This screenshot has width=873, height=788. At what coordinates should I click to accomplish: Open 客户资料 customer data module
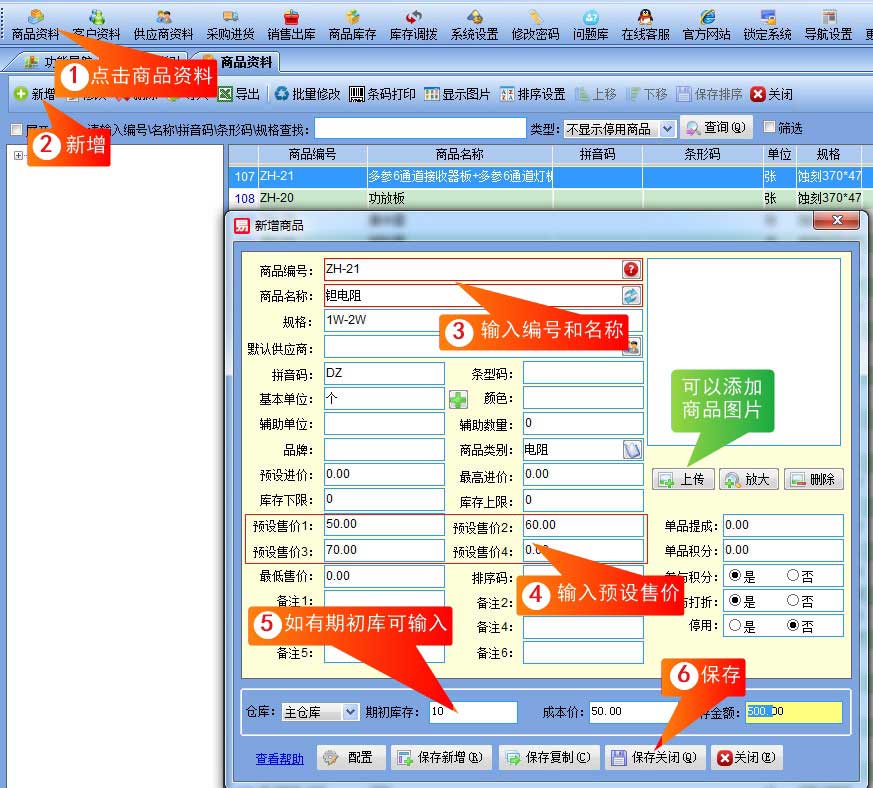96,26
